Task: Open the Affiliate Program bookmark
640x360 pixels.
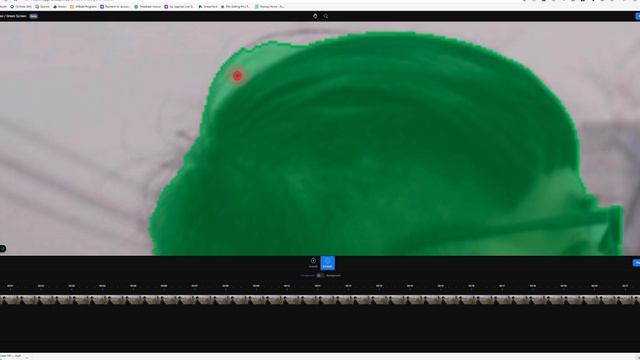Action: pyautogui.click(x=84, y=7)
